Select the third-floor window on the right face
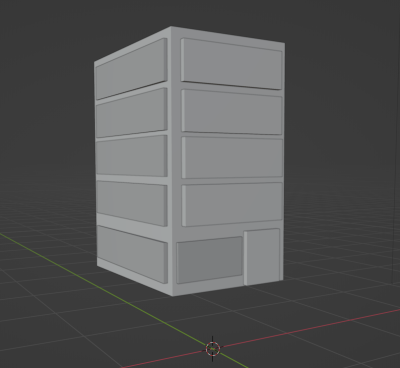 coord(232,157)
